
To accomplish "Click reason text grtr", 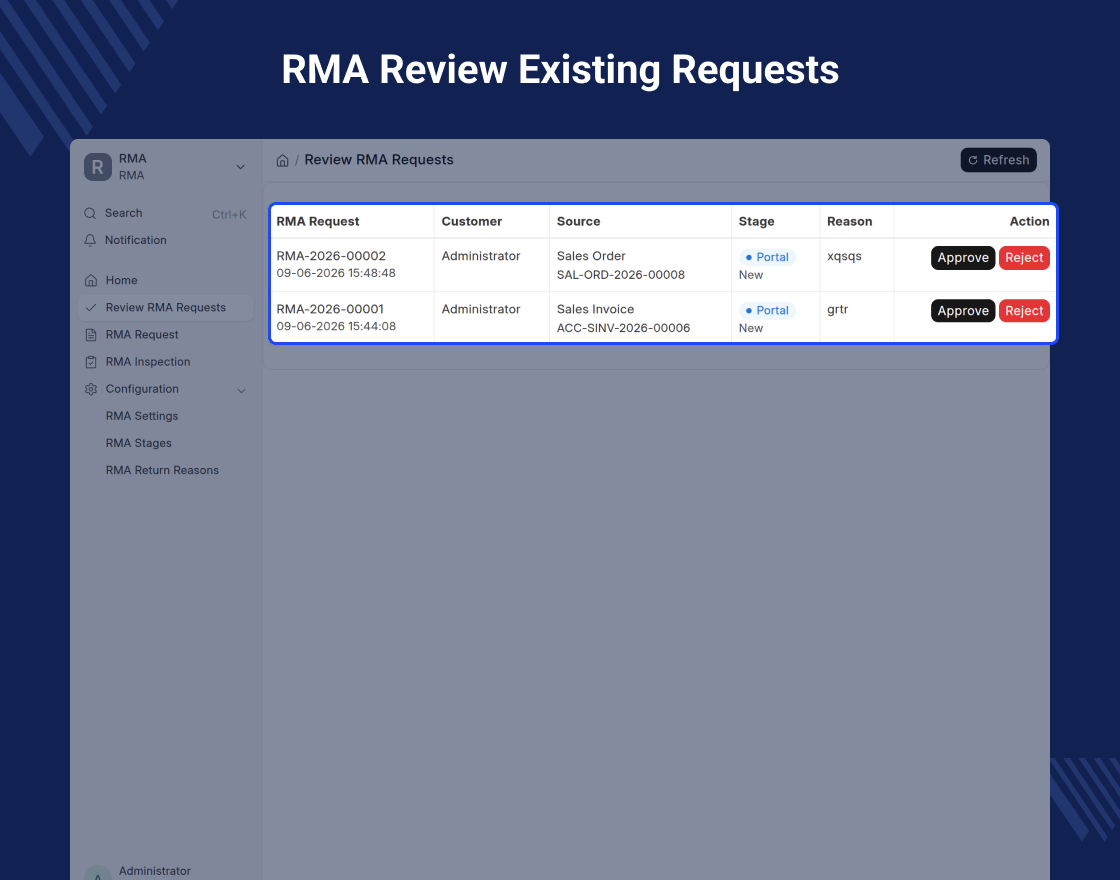I will click(x=838, y=309).
